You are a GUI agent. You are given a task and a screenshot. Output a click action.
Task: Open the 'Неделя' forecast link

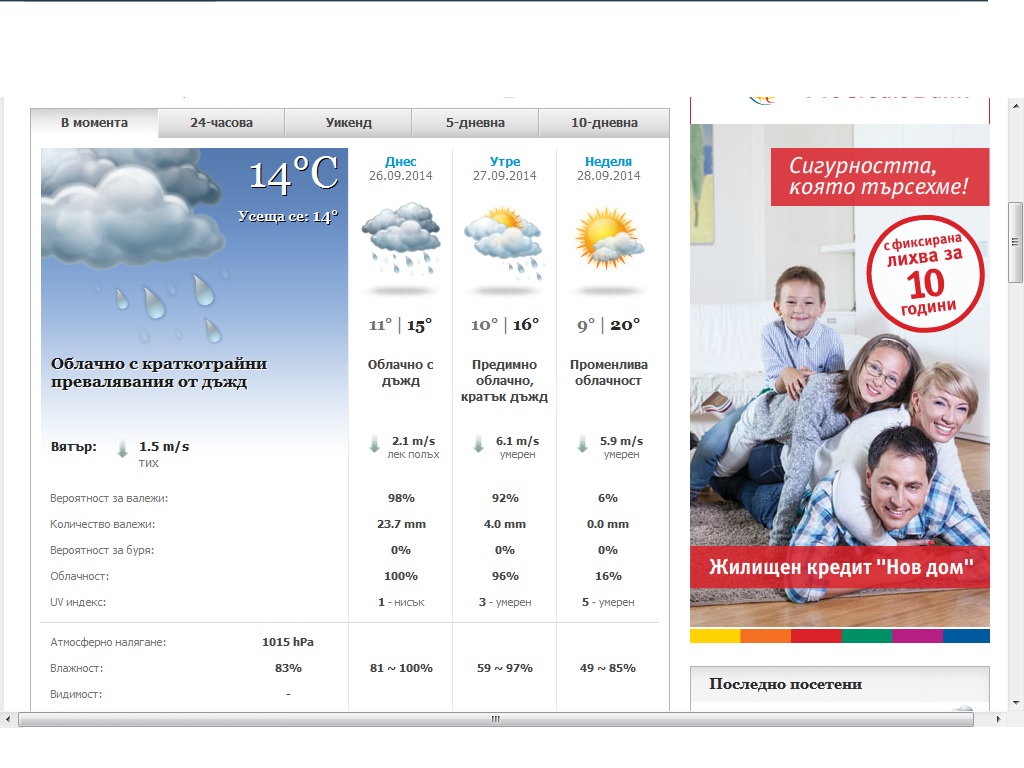coord(608,161)
